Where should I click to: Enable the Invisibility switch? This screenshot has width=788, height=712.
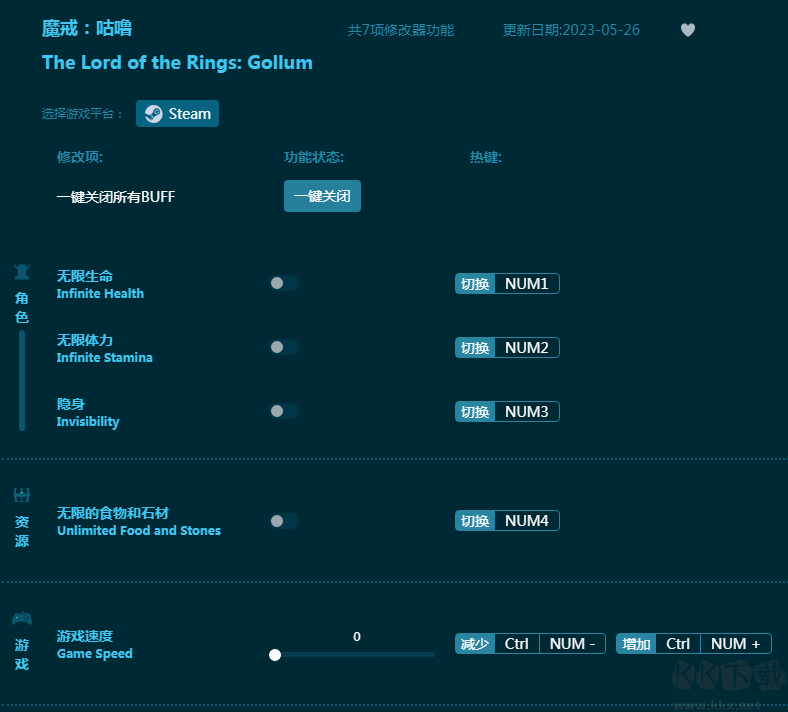(x=284, y=412)
